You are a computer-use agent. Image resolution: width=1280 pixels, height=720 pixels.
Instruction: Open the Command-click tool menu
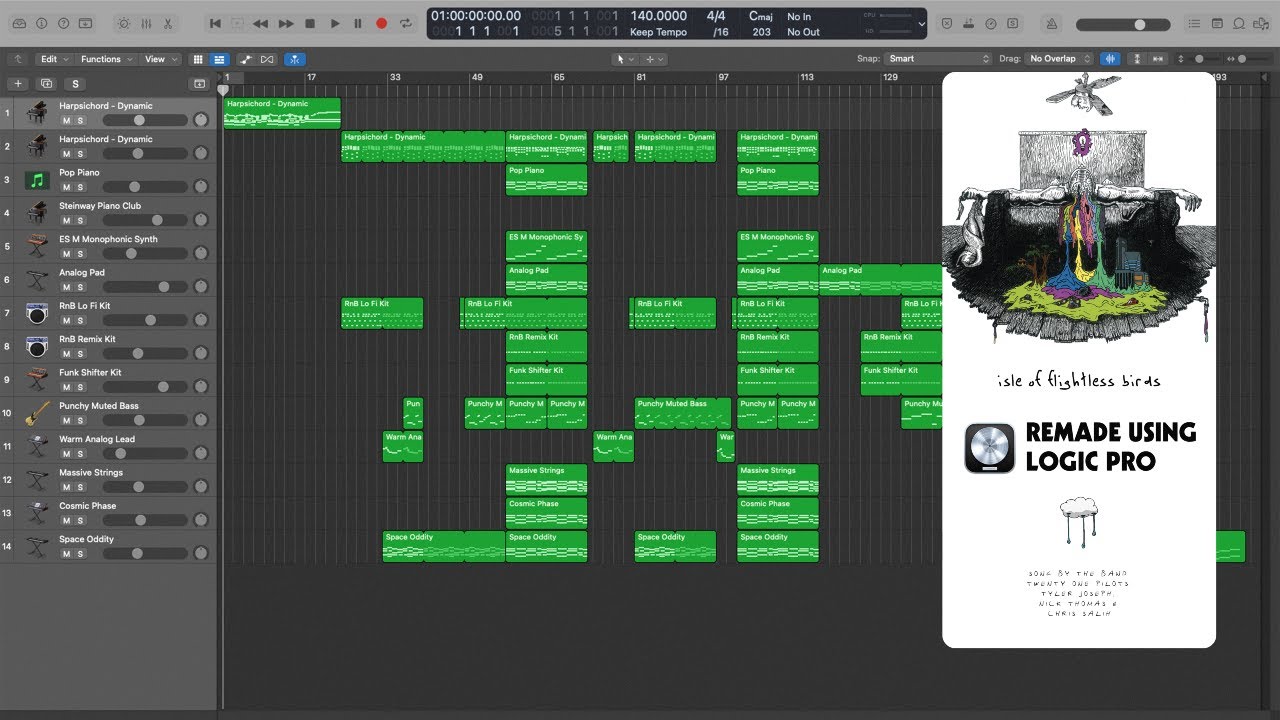(654, 59)
